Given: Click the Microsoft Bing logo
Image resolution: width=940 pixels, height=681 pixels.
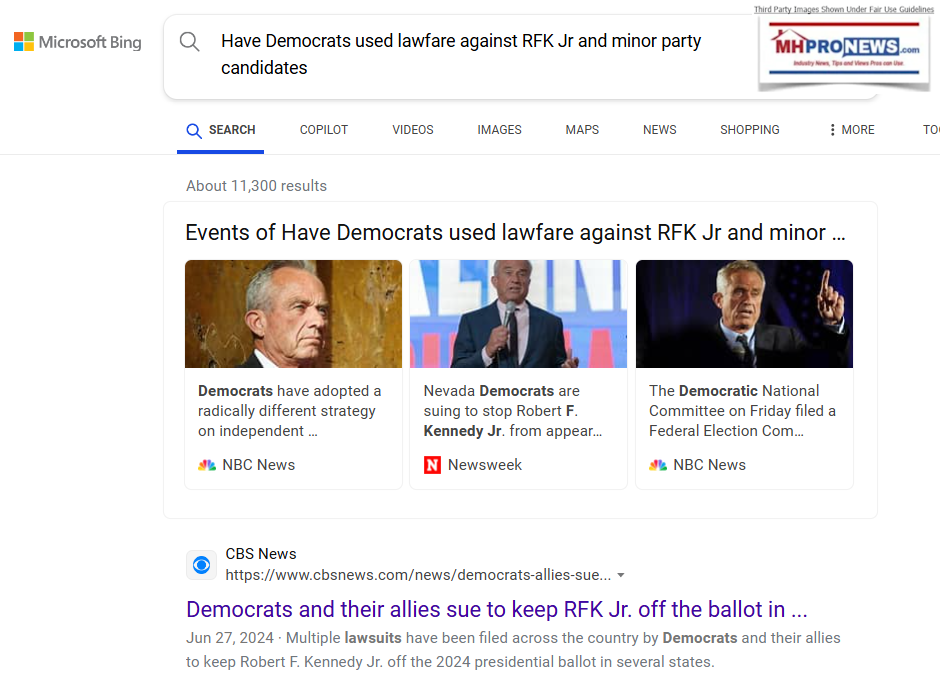Looking at the screenshot, I should [x=77, y=42].
